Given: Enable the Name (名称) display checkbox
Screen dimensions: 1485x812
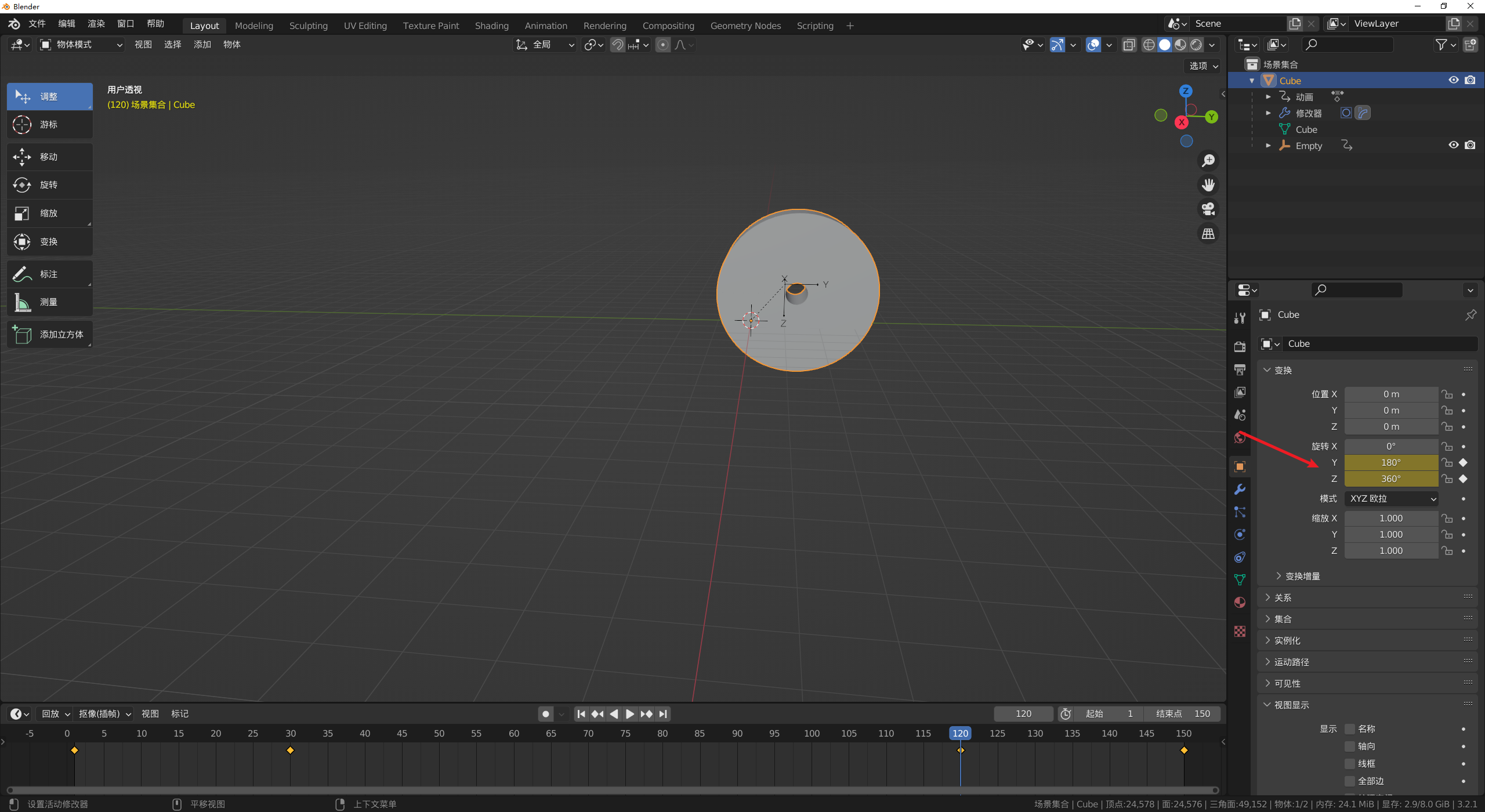Looking at the screenshot, I should (x=1350, y=729).
